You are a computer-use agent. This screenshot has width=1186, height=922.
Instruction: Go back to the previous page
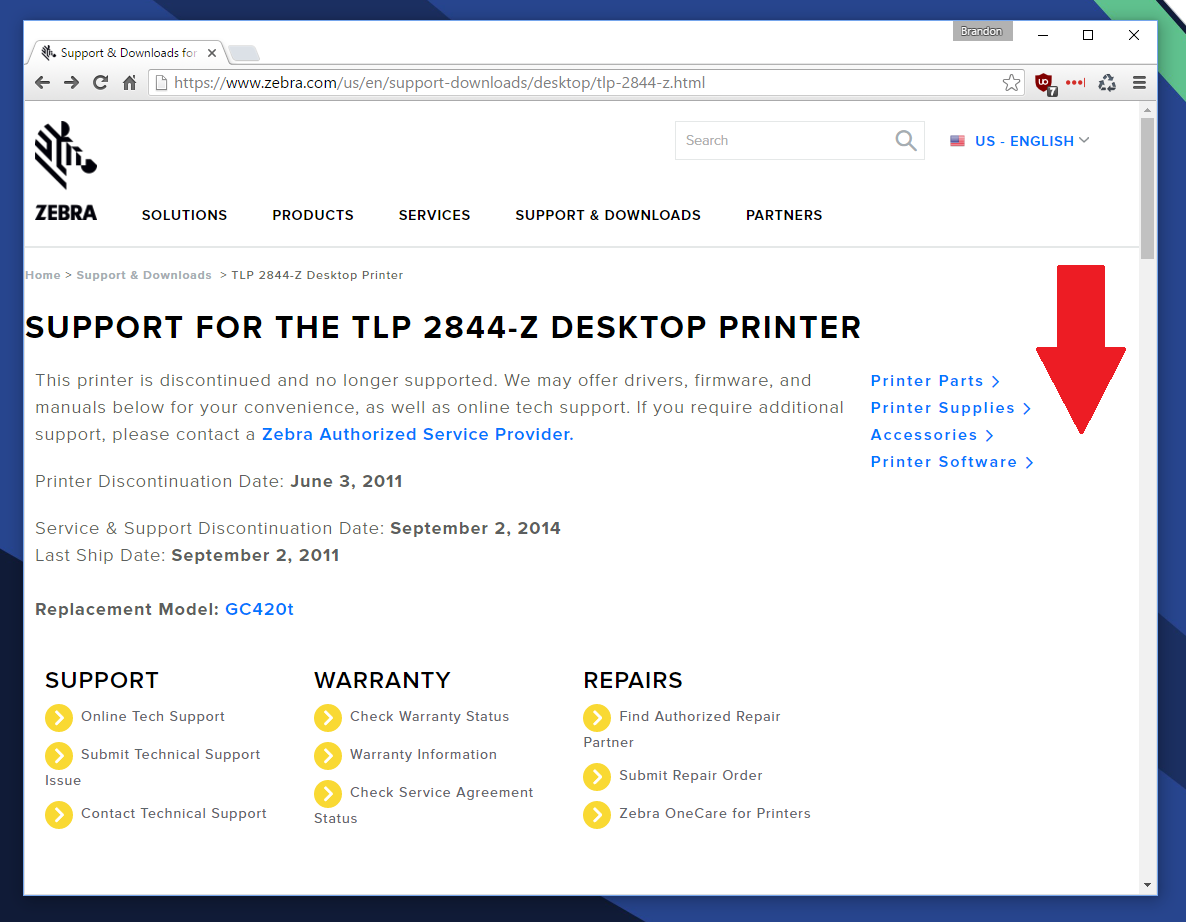pyautogui.click(x=42, y=82)
